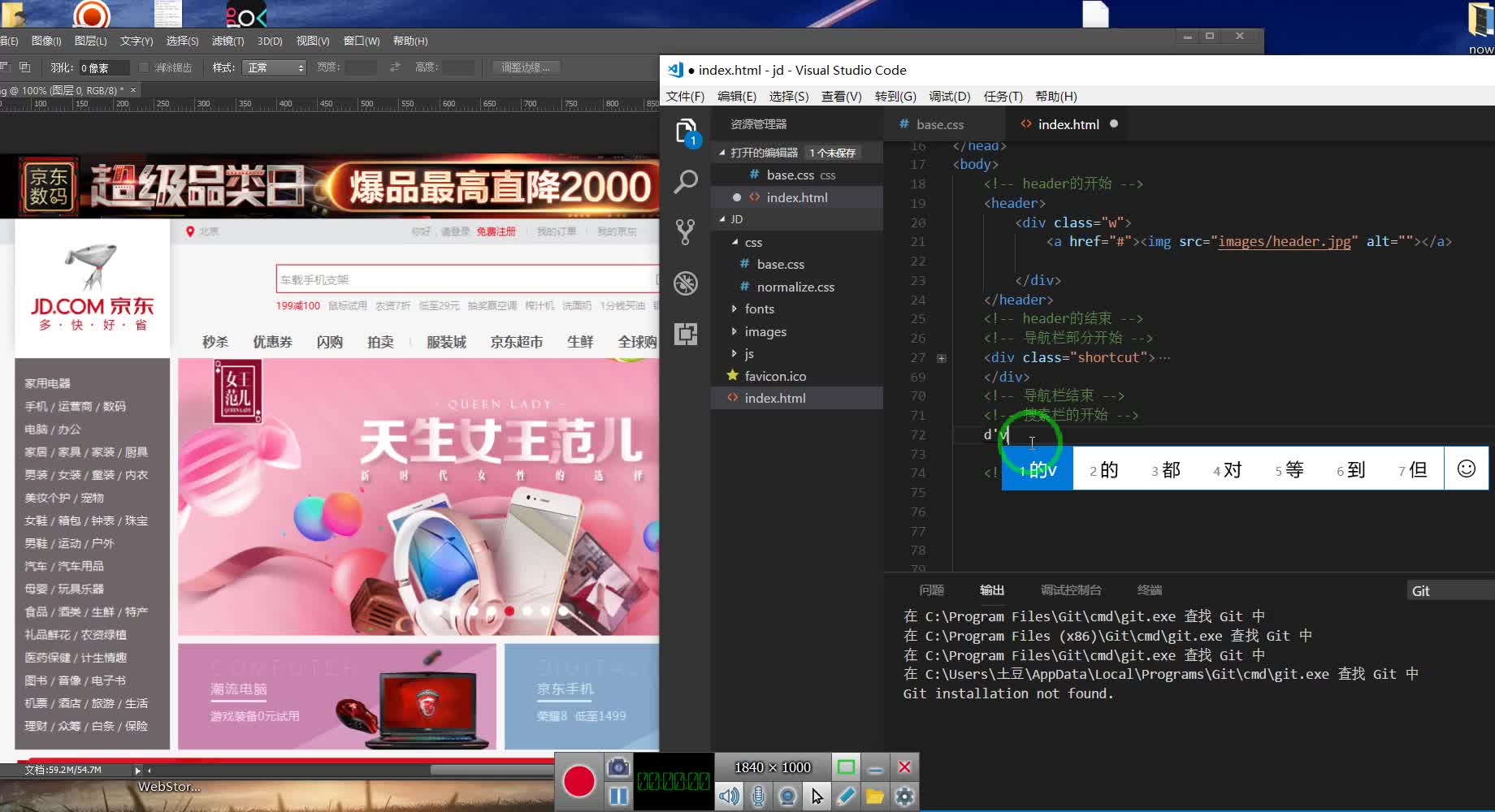Screen dimensions: 1495x812
Task: Click the 免费注册 link on the JD page
Action: tap(497, 231)
